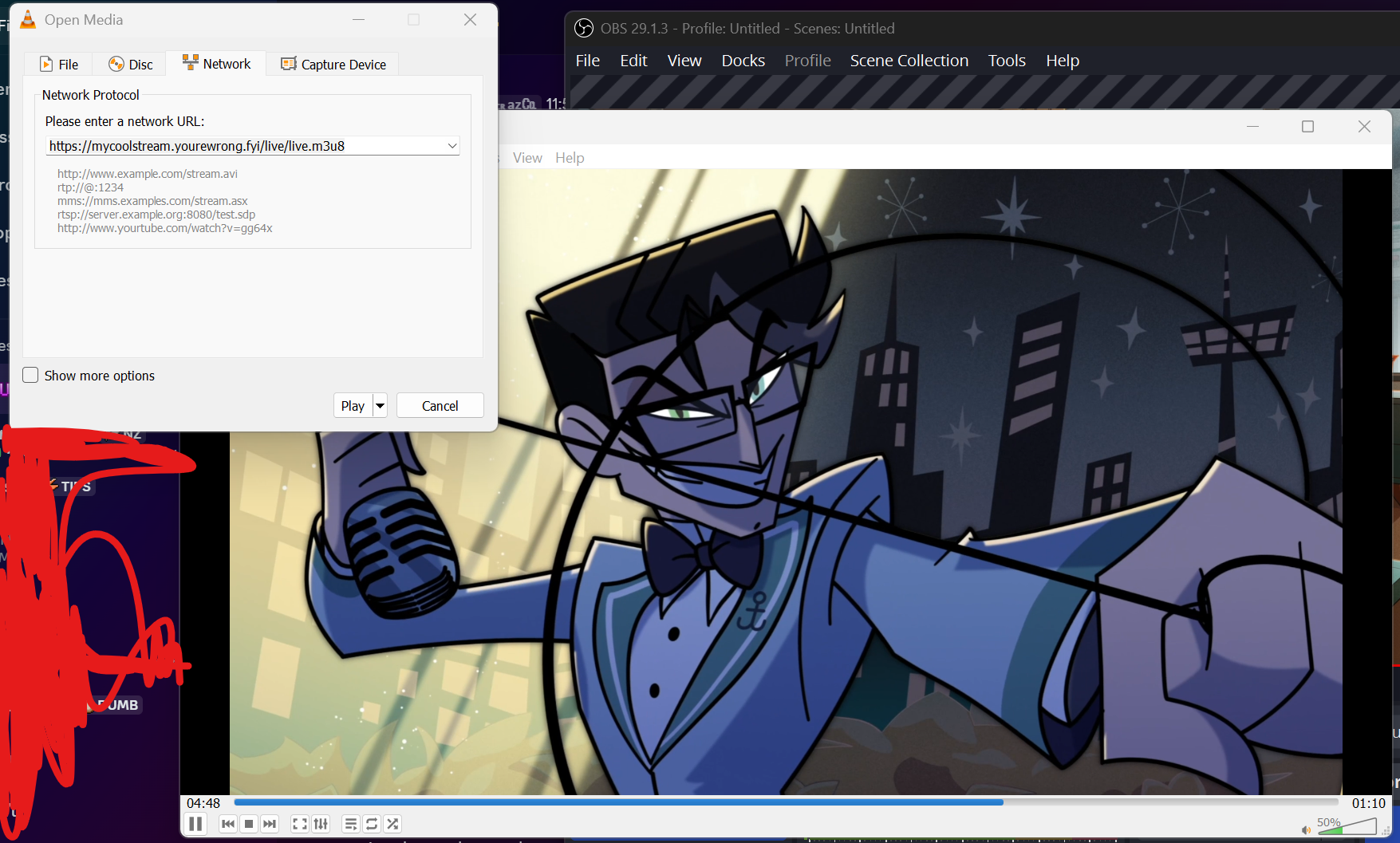
Task: Toggle loop playback mode
Action: click(372, 824)
